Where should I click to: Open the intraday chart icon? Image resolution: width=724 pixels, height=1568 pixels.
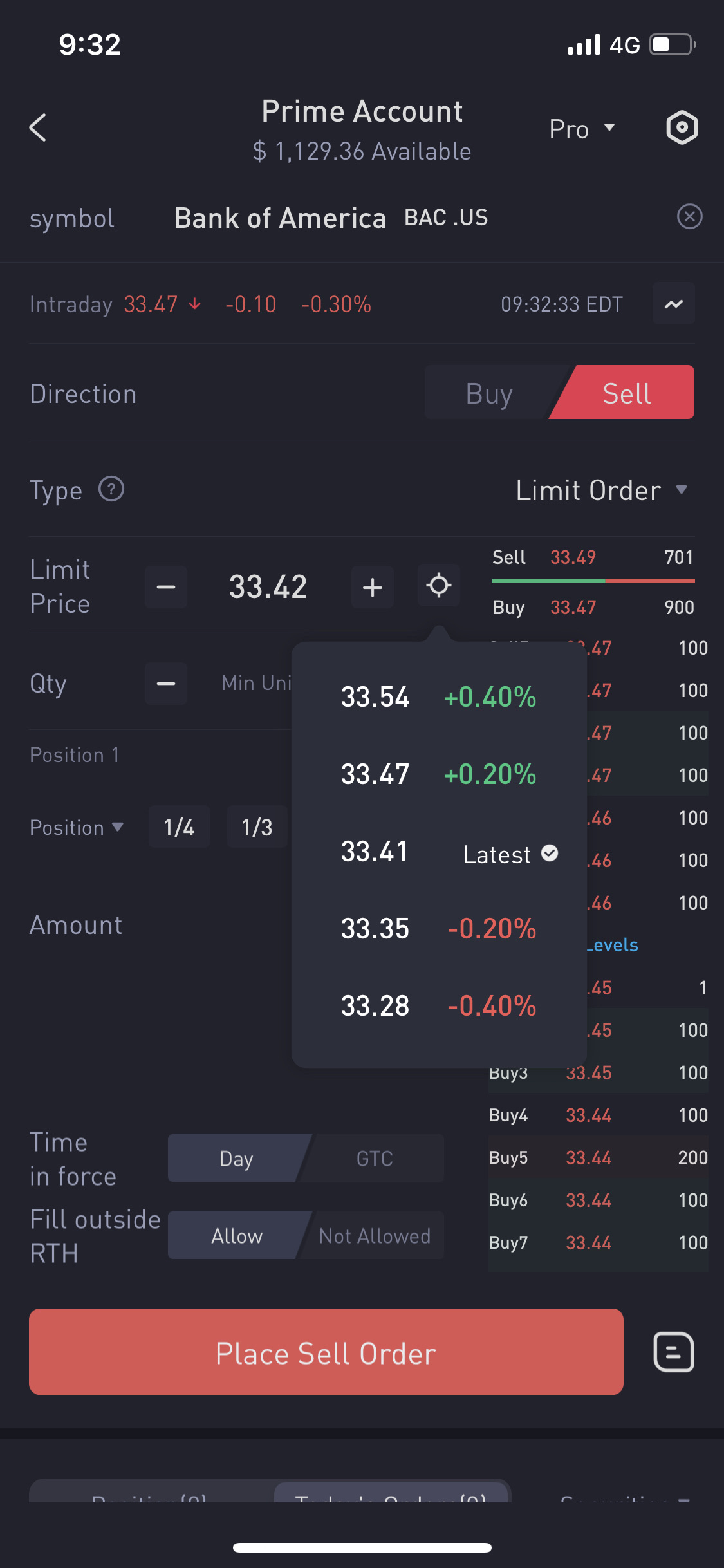coord(673,304)
